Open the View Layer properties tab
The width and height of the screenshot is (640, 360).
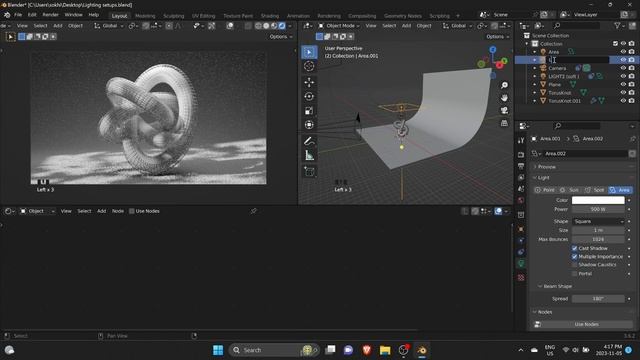(x=521, y=178)
